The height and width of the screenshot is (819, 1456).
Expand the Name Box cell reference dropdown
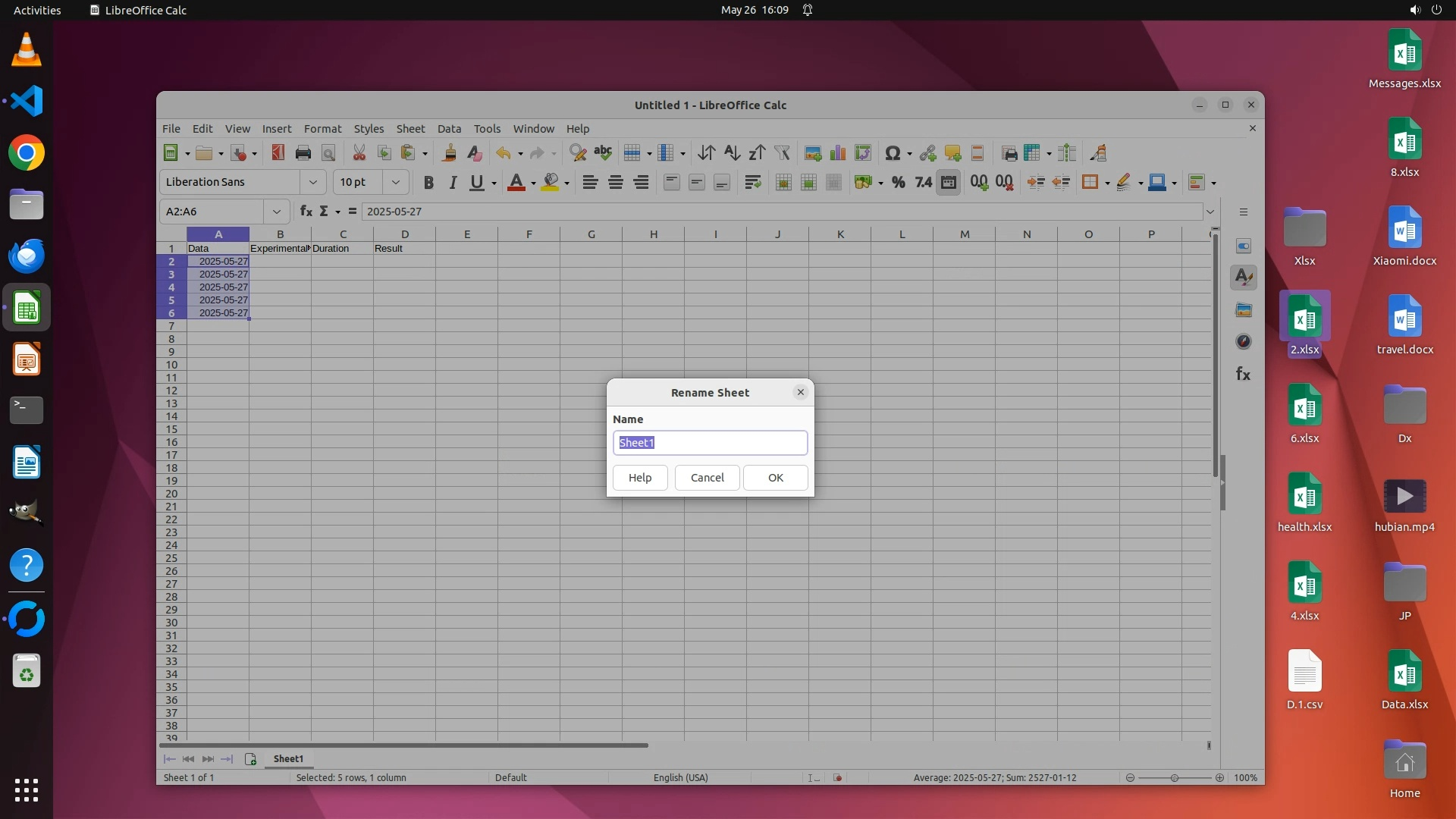click(x=277, y=212)
